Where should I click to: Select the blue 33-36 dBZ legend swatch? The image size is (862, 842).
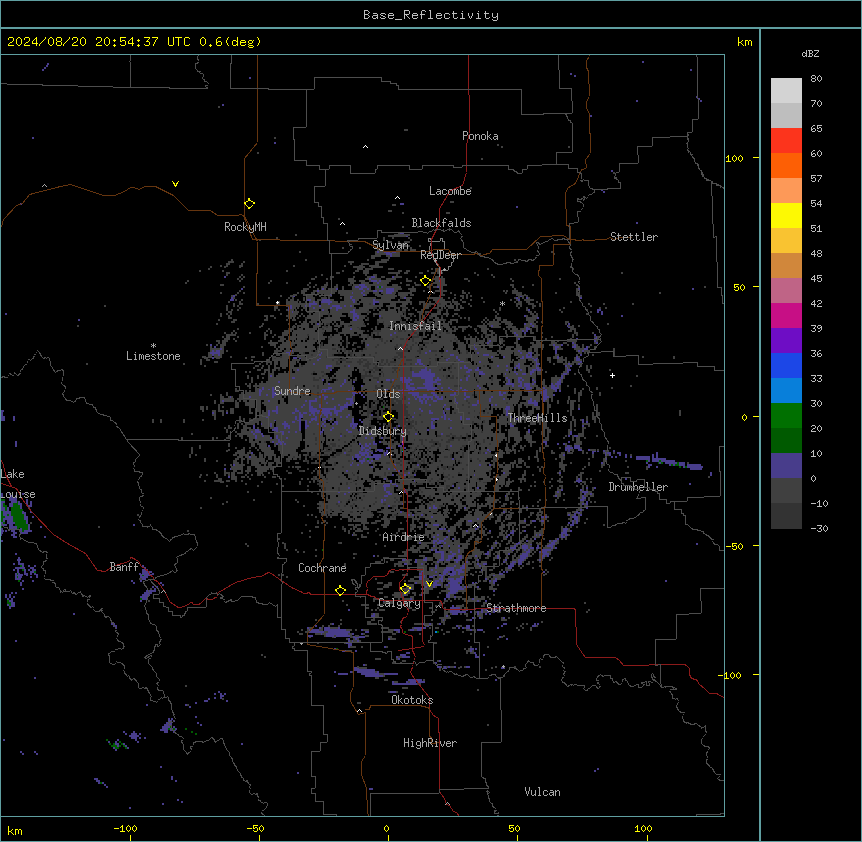(x=786, y=365)
